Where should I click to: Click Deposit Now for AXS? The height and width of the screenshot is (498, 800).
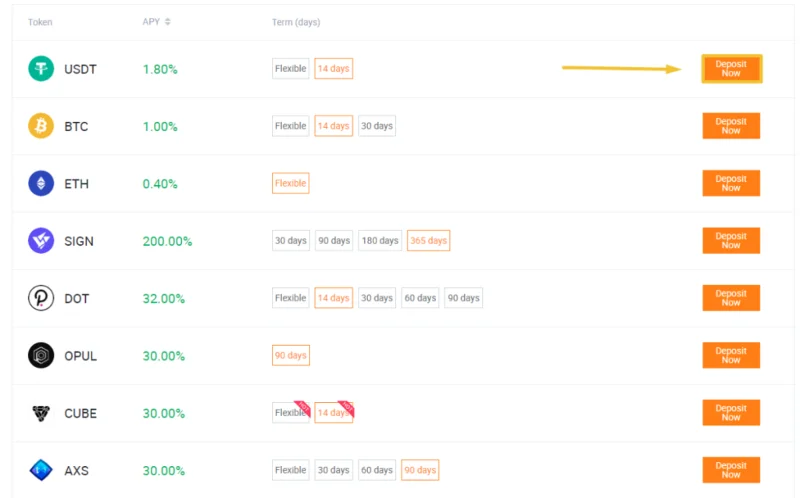[731, 470]
